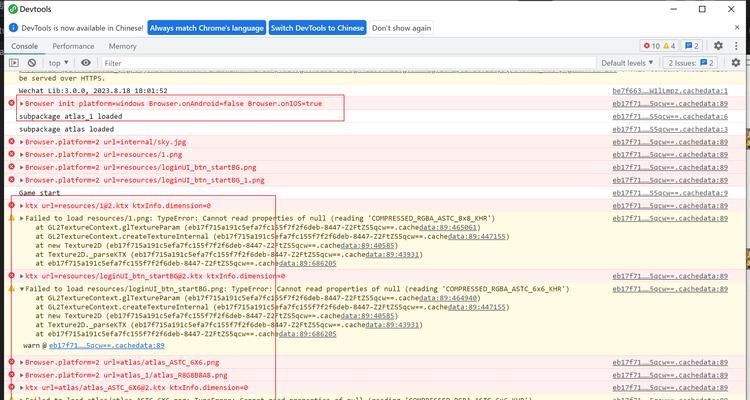The height and width of the screenshot is (400, 750).
Task: Open console sidebar panel icon
Action: coord(14,63)
